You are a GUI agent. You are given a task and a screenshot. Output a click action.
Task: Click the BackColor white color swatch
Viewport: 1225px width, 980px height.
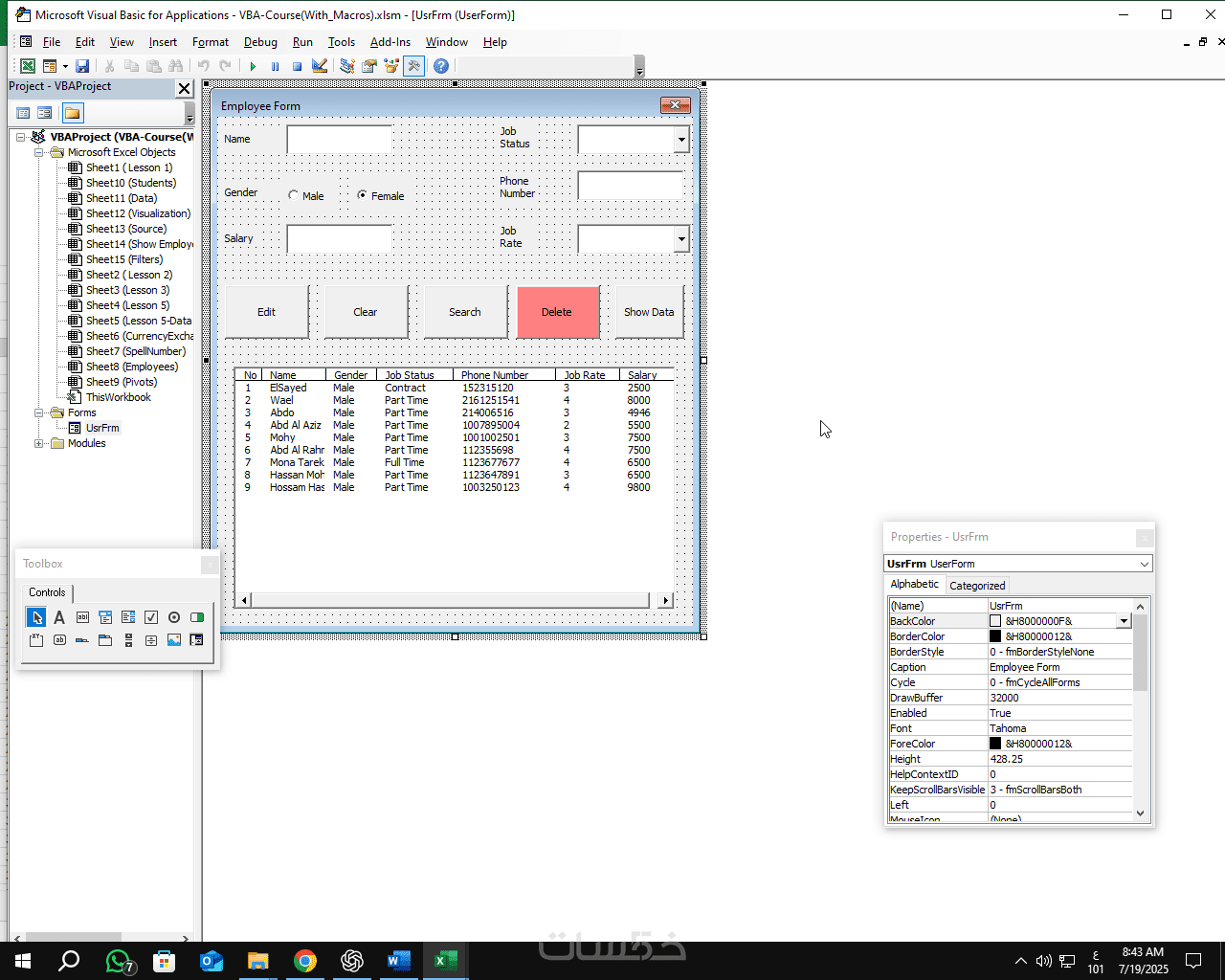(995, 621)
